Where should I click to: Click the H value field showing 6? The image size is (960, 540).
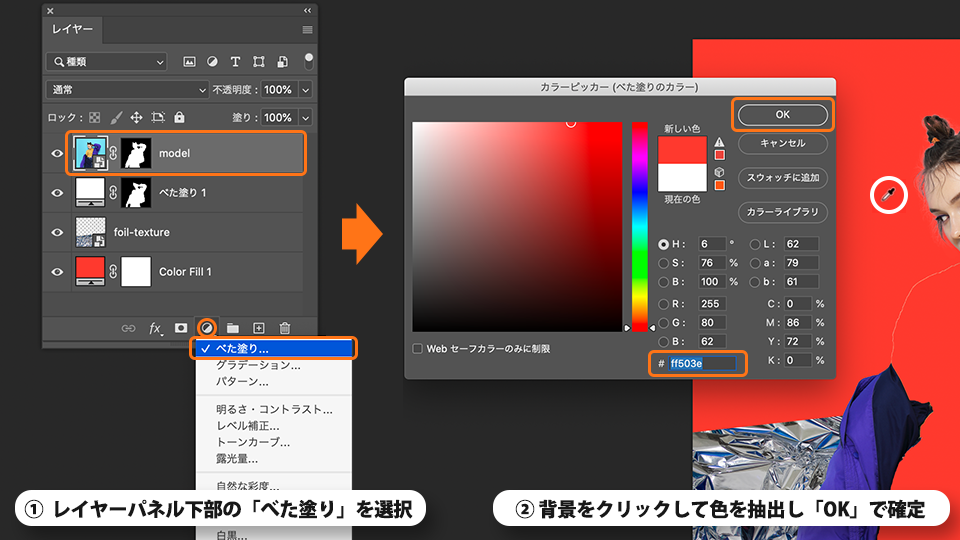click(x=711, y=244)
